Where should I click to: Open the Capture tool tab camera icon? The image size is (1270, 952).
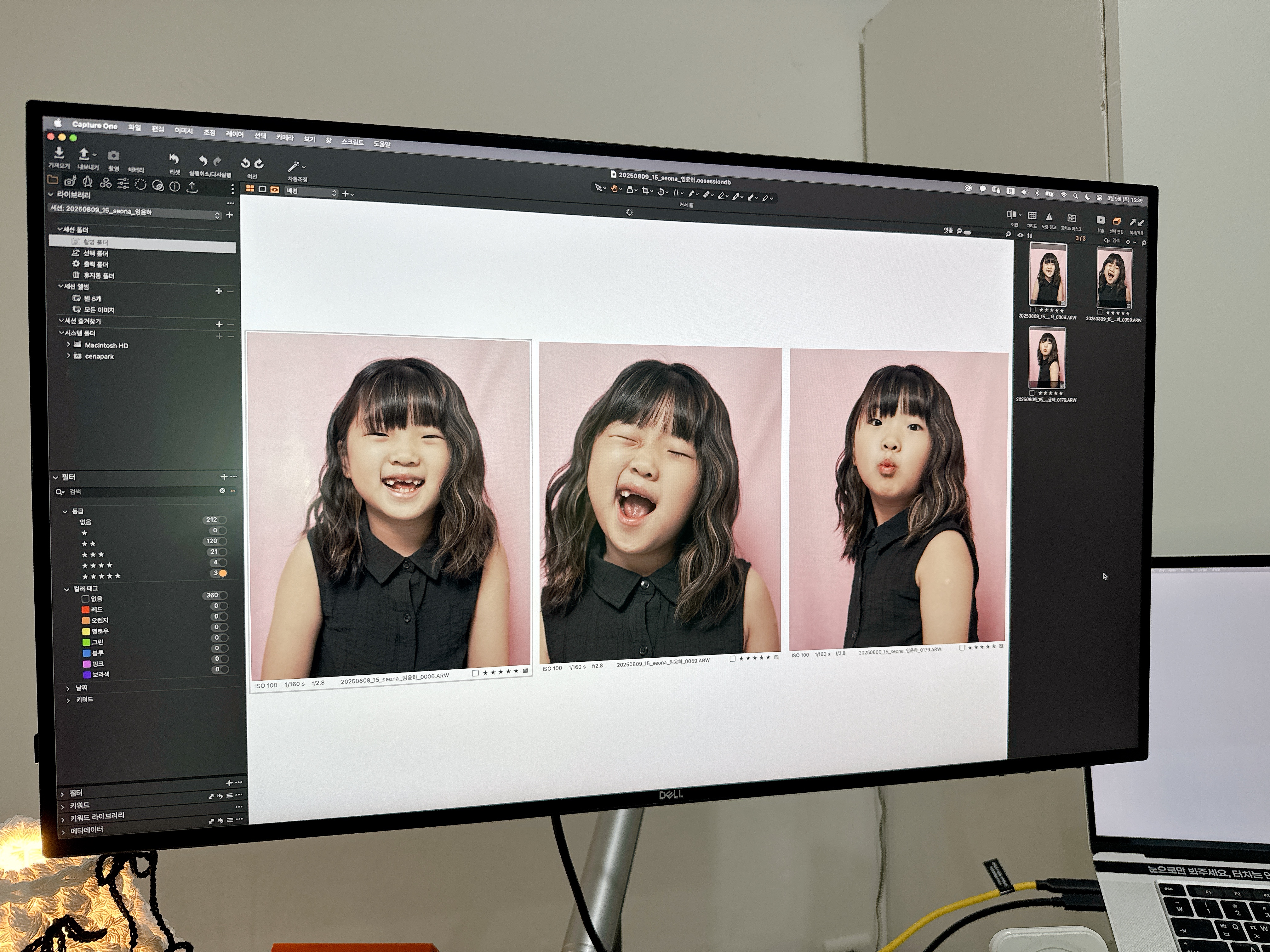pyautogui.click(x=70, y=182)
